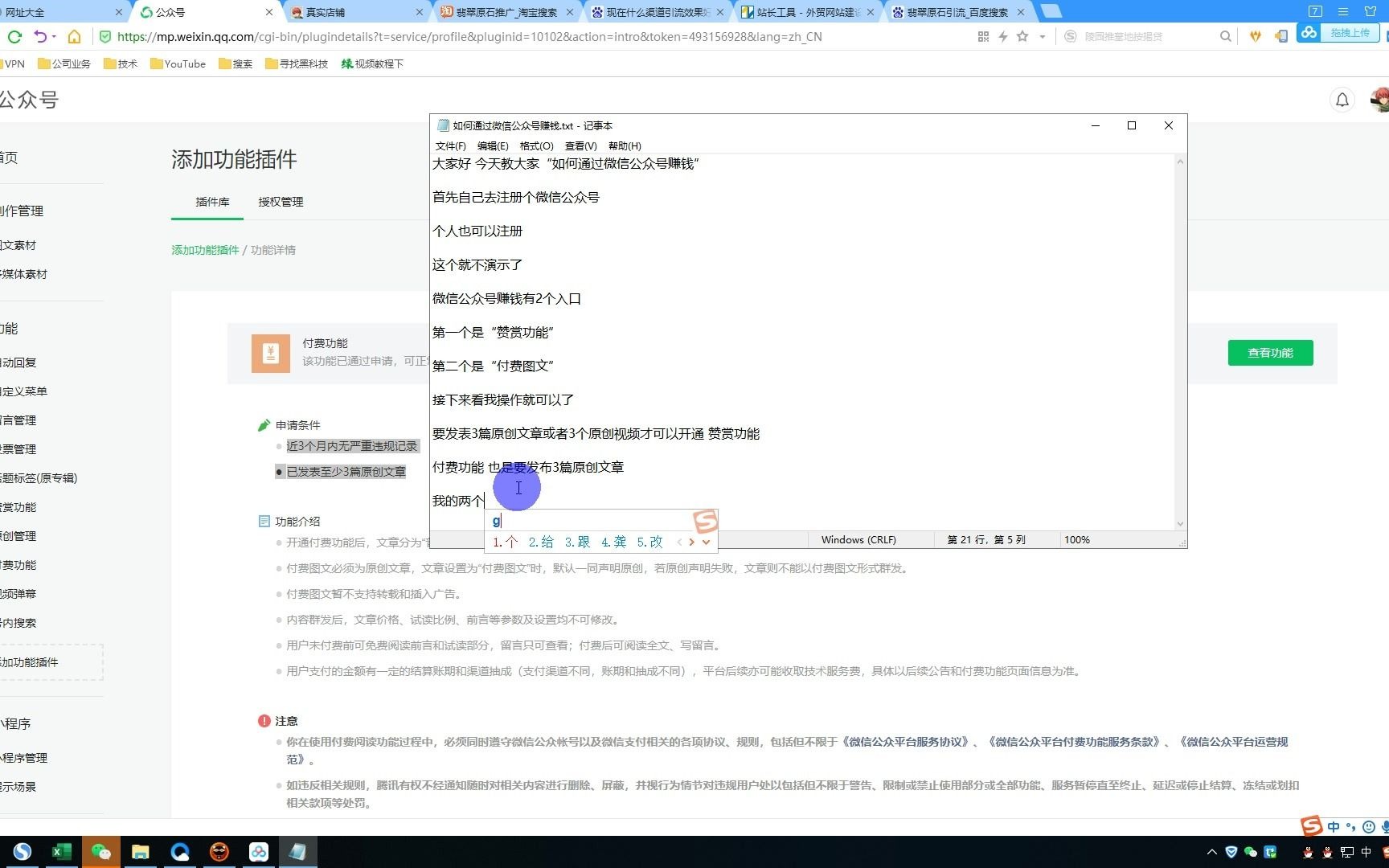Open the YouTube bookmarks folder
The image size is (1389, 868).
(x=178, y=63)
